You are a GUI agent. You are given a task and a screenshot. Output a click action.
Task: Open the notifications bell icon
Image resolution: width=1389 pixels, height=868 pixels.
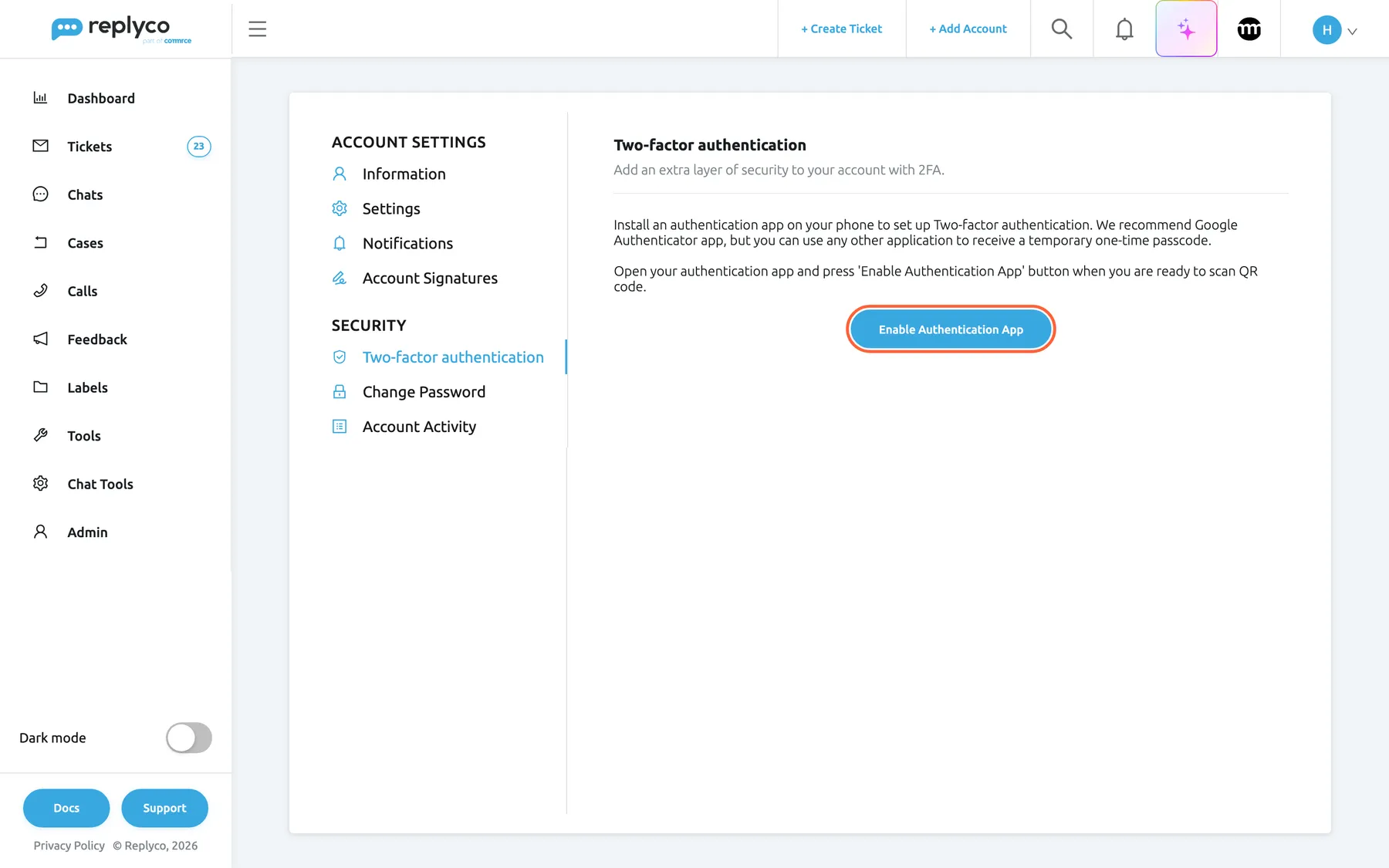(x=1124, y=29)
